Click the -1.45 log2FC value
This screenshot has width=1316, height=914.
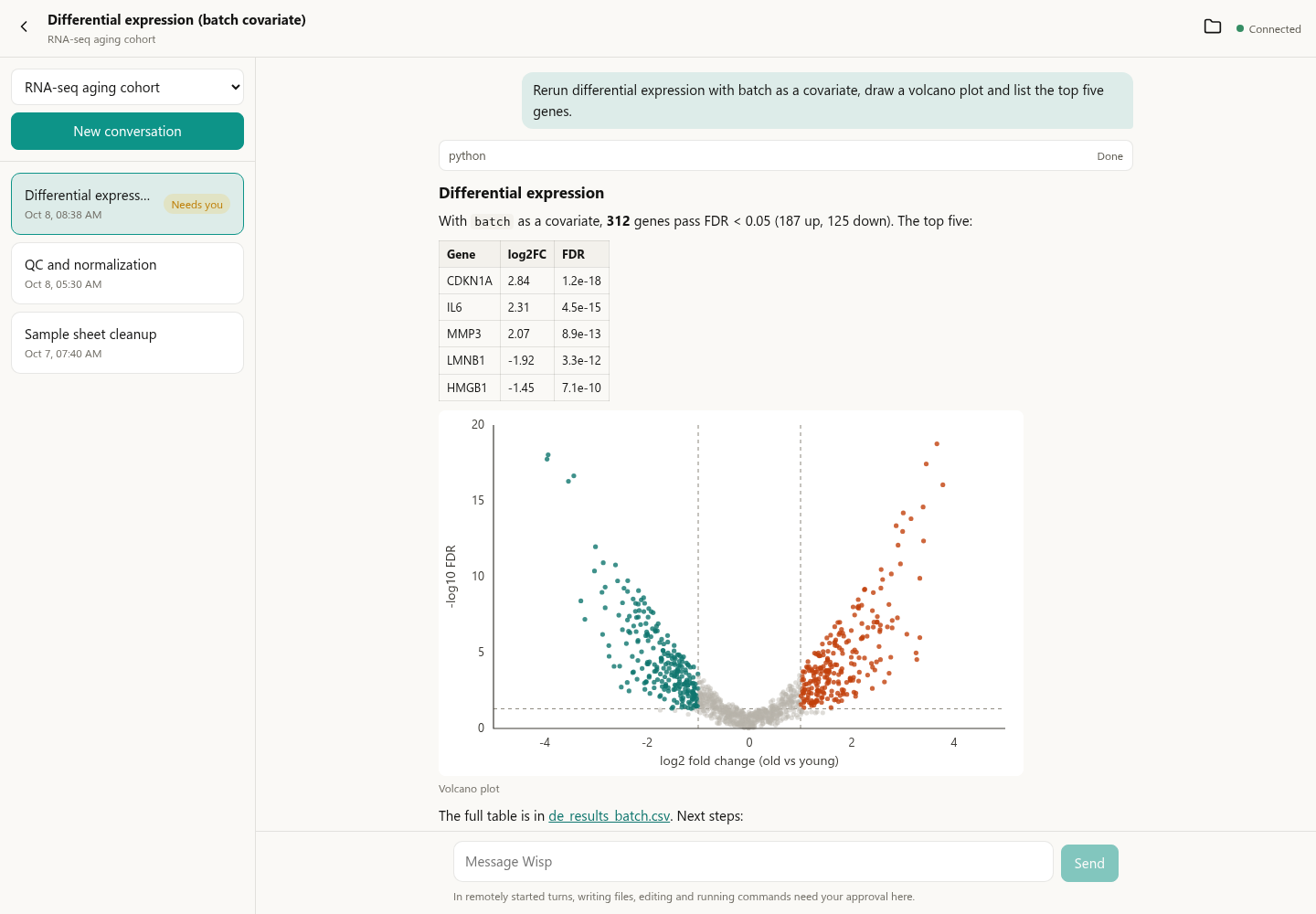pyautogui.click(x=527, y=388)
